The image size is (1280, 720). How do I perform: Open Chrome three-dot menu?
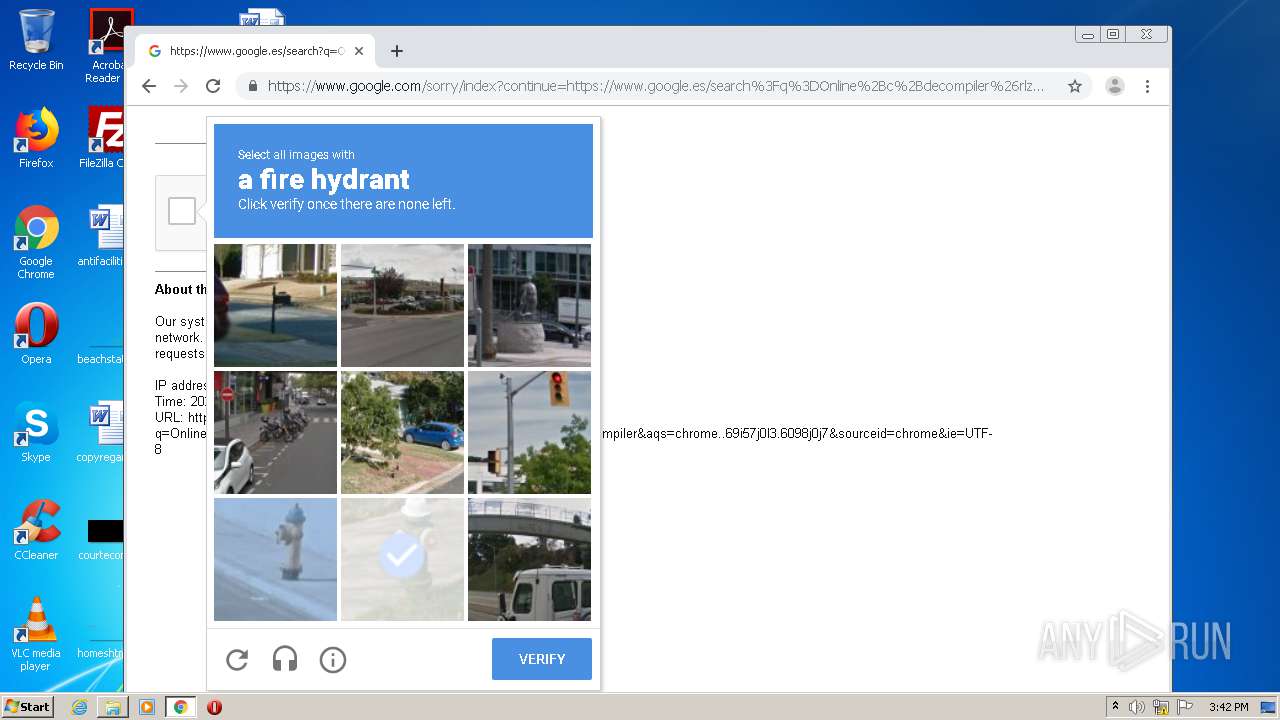[x=1148, y=86]
